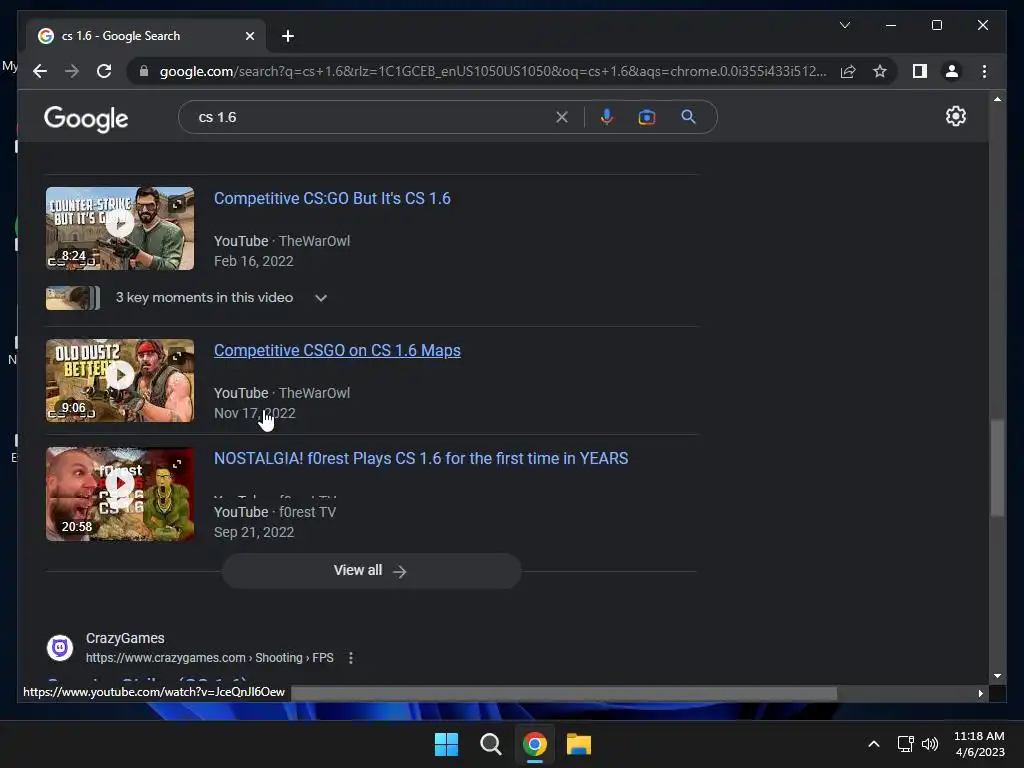Open the clock showing 11:18 AM
The width and height of the screenshot is (1024, 768).
pos(979,744)
